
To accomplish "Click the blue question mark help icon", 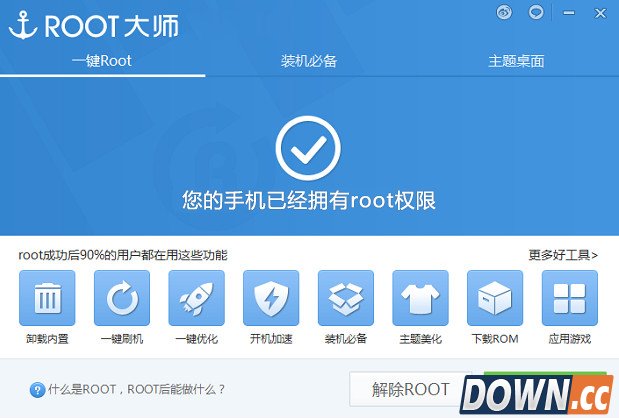I will (x=37, y=389).
